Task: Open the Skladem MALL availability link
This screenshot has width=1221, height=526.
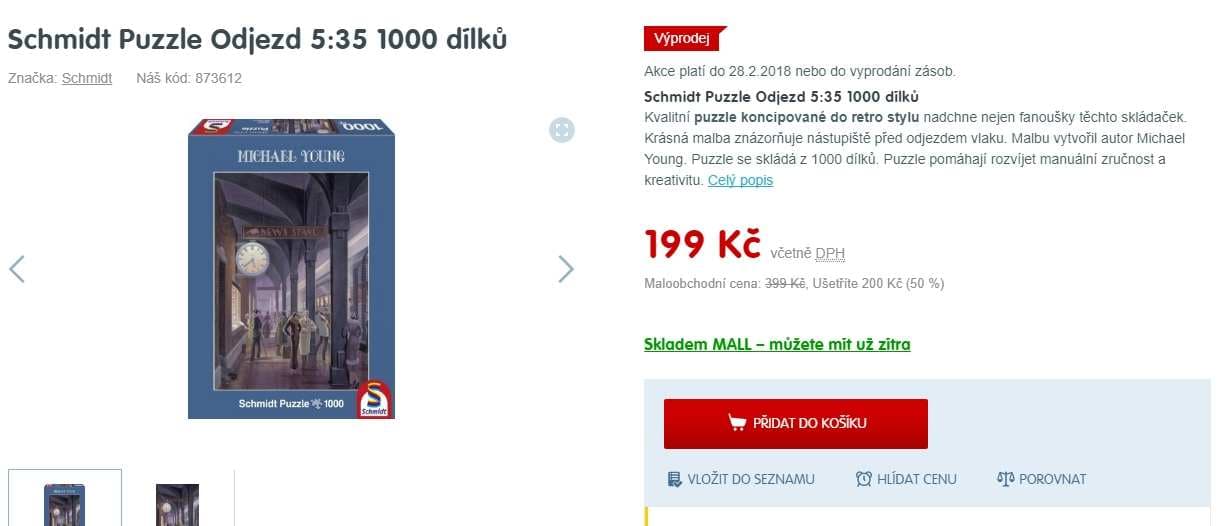Action: 777,344
